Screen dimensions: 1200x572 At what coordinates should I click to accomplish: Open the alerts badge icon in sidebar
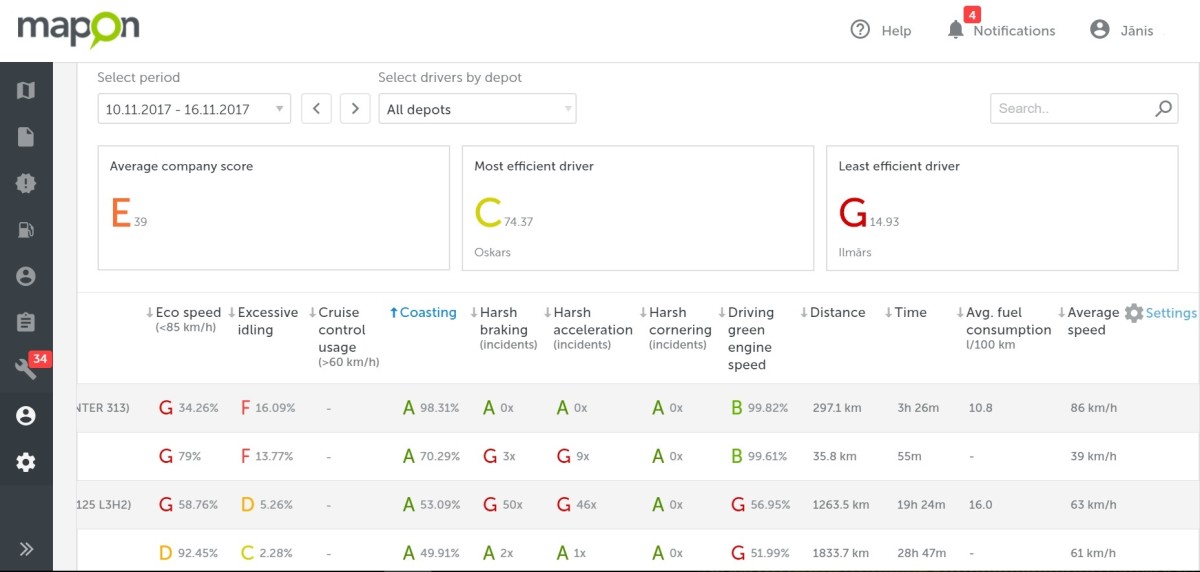pos(26,183)
